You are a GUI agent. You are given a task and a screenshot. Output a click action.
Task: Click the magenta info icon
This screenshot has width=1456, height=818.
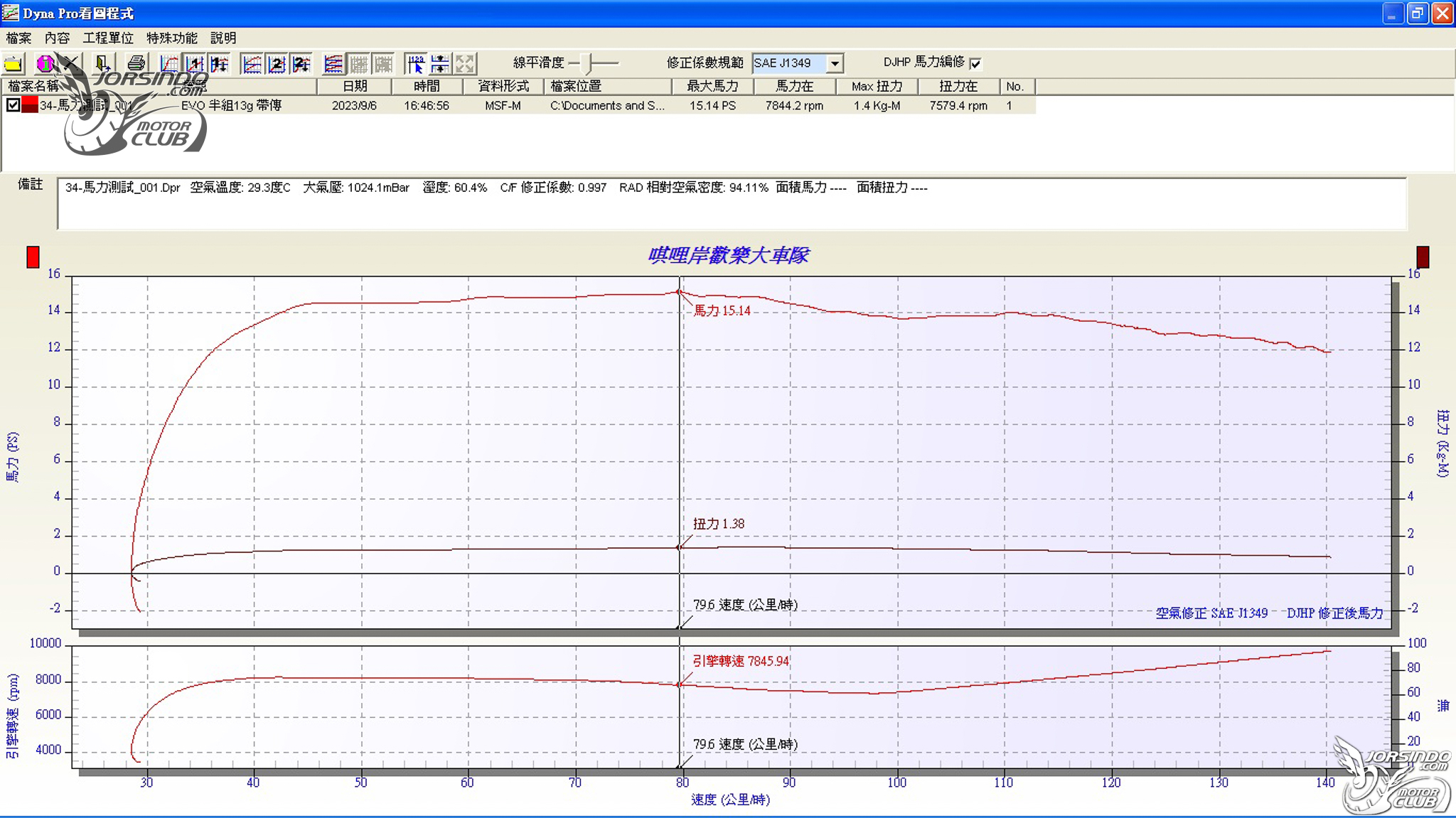click(45, 64)
